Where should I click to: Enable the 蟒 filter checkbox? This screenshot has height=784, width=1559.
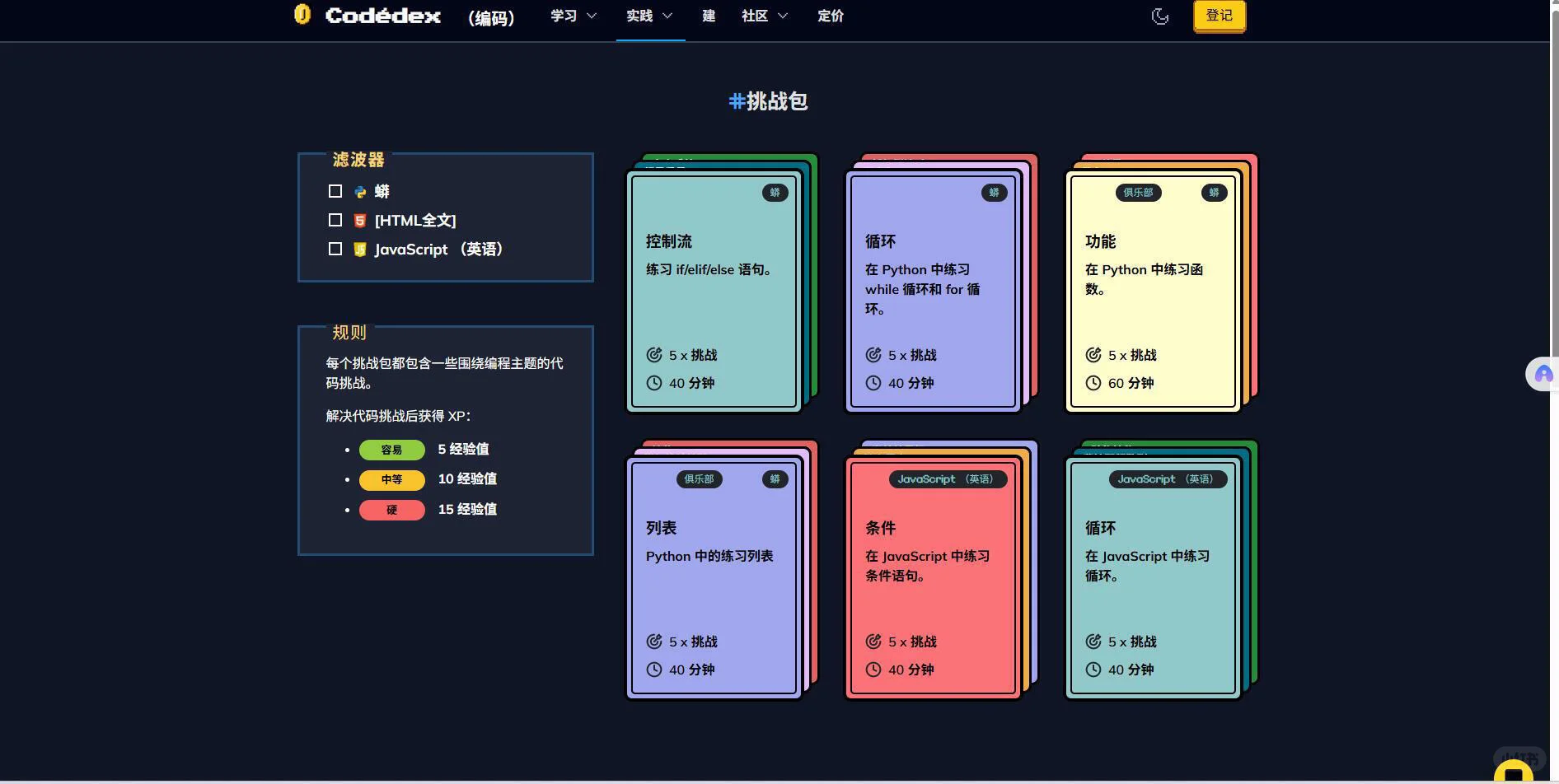pos(335,190)
